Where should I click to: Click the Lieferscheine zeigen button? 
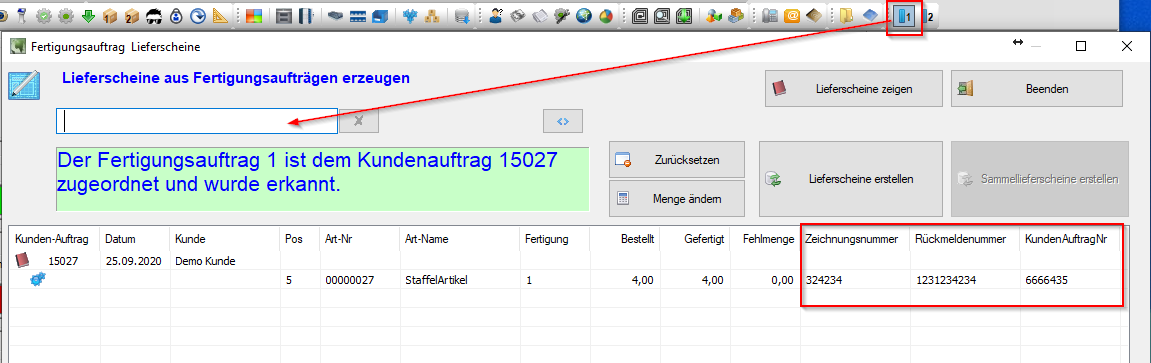(854, 89)
